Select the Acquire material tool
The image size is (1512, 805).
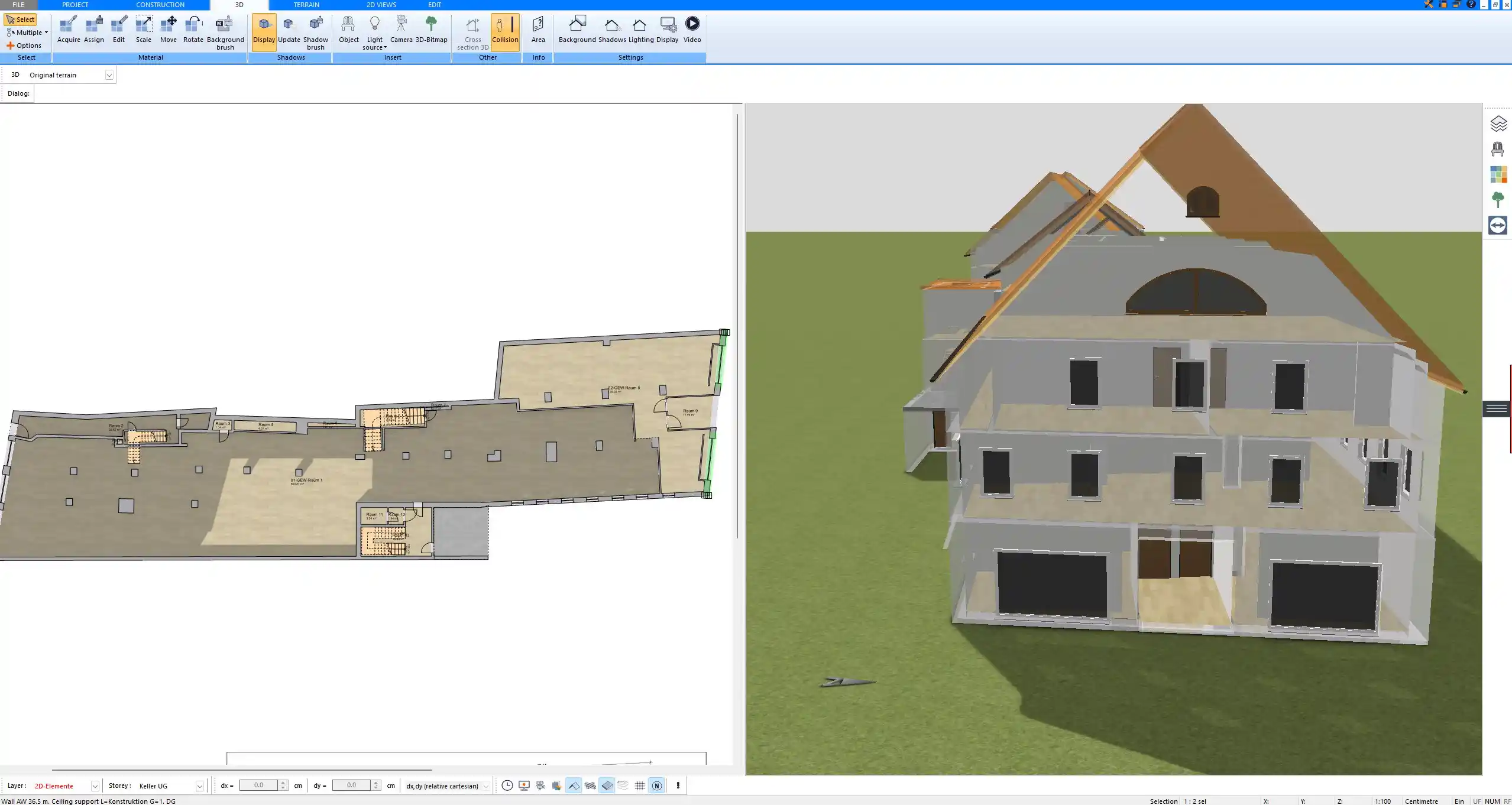69,28
